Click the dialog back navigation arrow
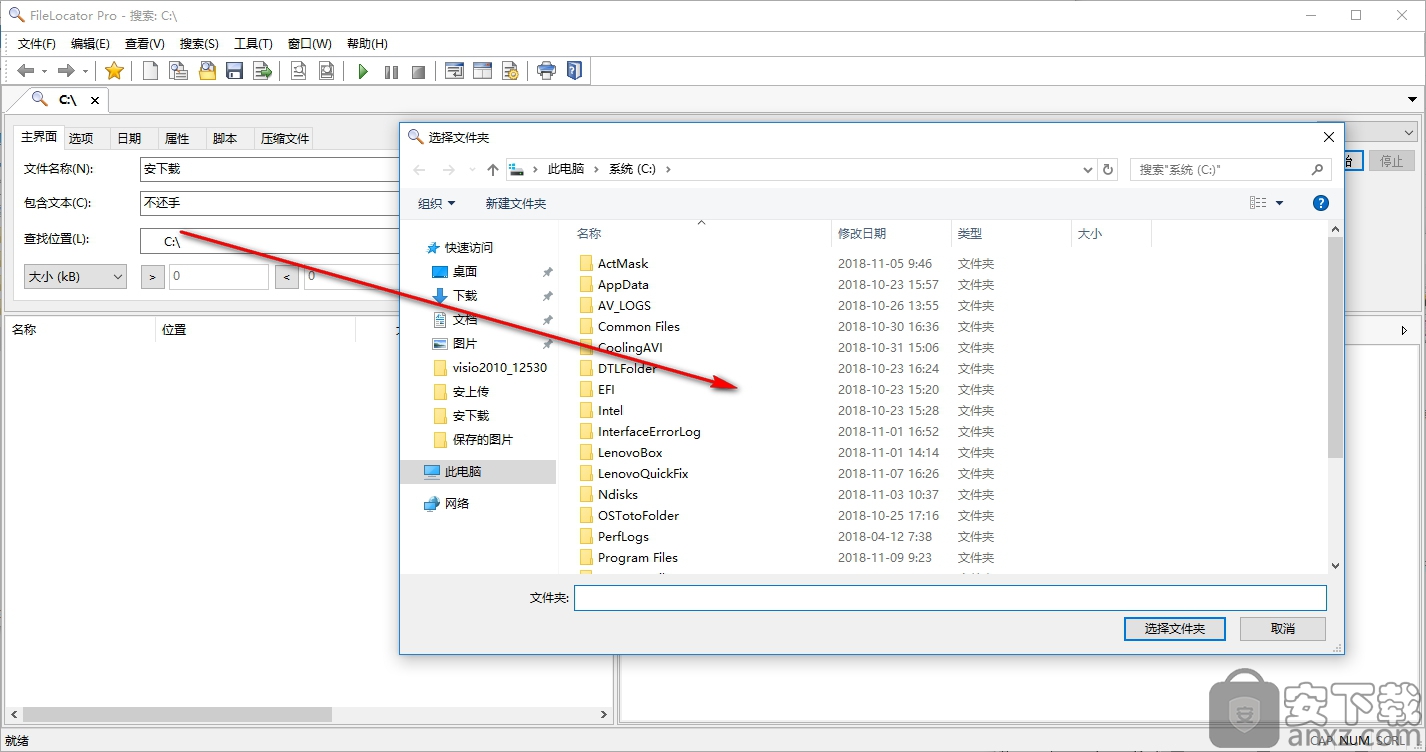Screen dimensions: 1426x752 coord(420,170)
